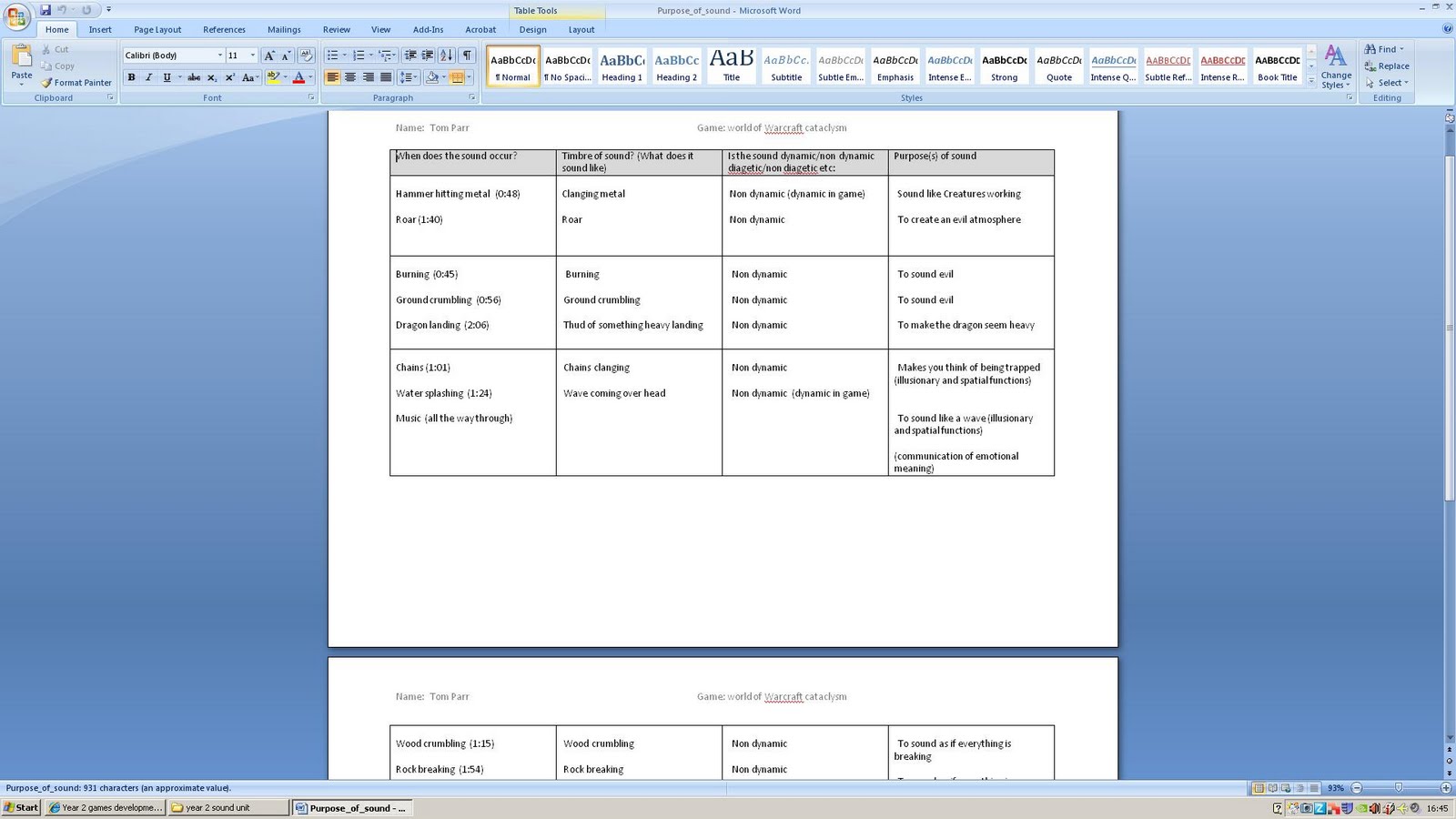This screenshot has height=819, width=1456.
Task: Toggle bold formatting
Action: tap(131, 77)
